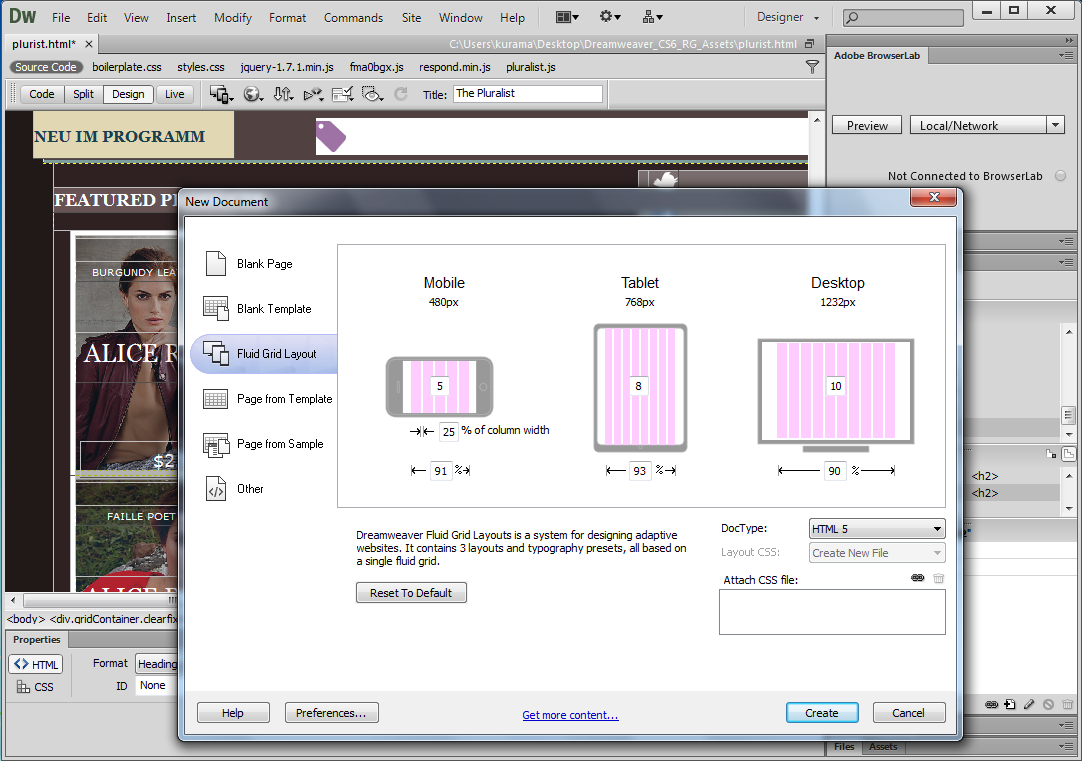This screenshot has width=1082, height=761.
Task: Click the restore document window icon
Action: [809, 43]
